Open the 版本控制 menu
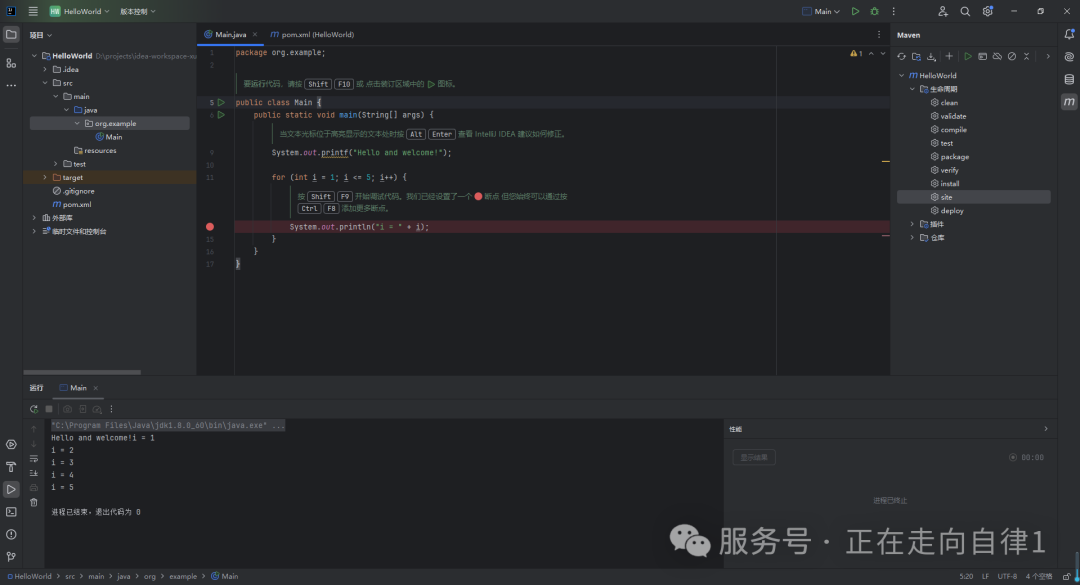 coord(133,11)
